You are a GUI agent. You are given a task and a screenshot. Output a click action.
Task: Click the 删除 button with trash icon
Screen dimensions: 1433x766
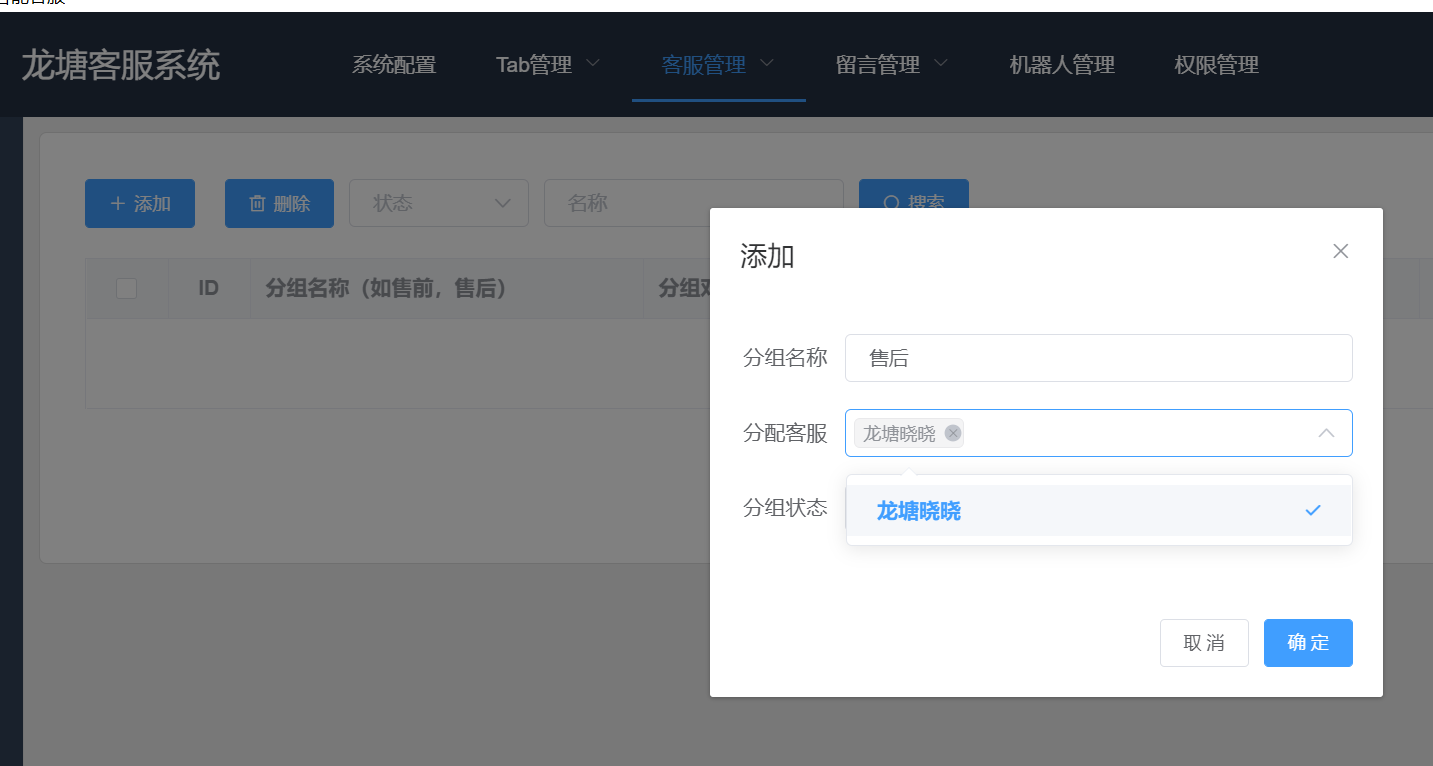[279, 204]
